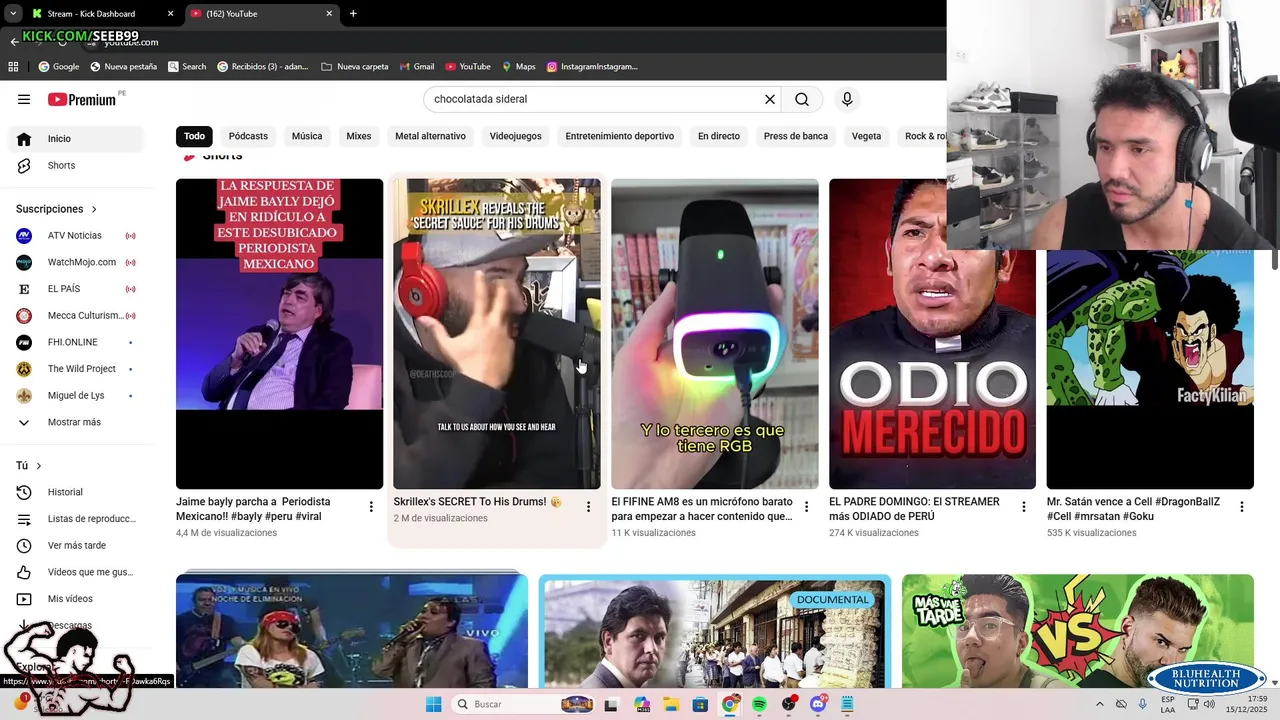Viewport: 1280px width, 720px height.
Task: Select the Metal alternativo filter chip
Action: click(x=430, y=136)
